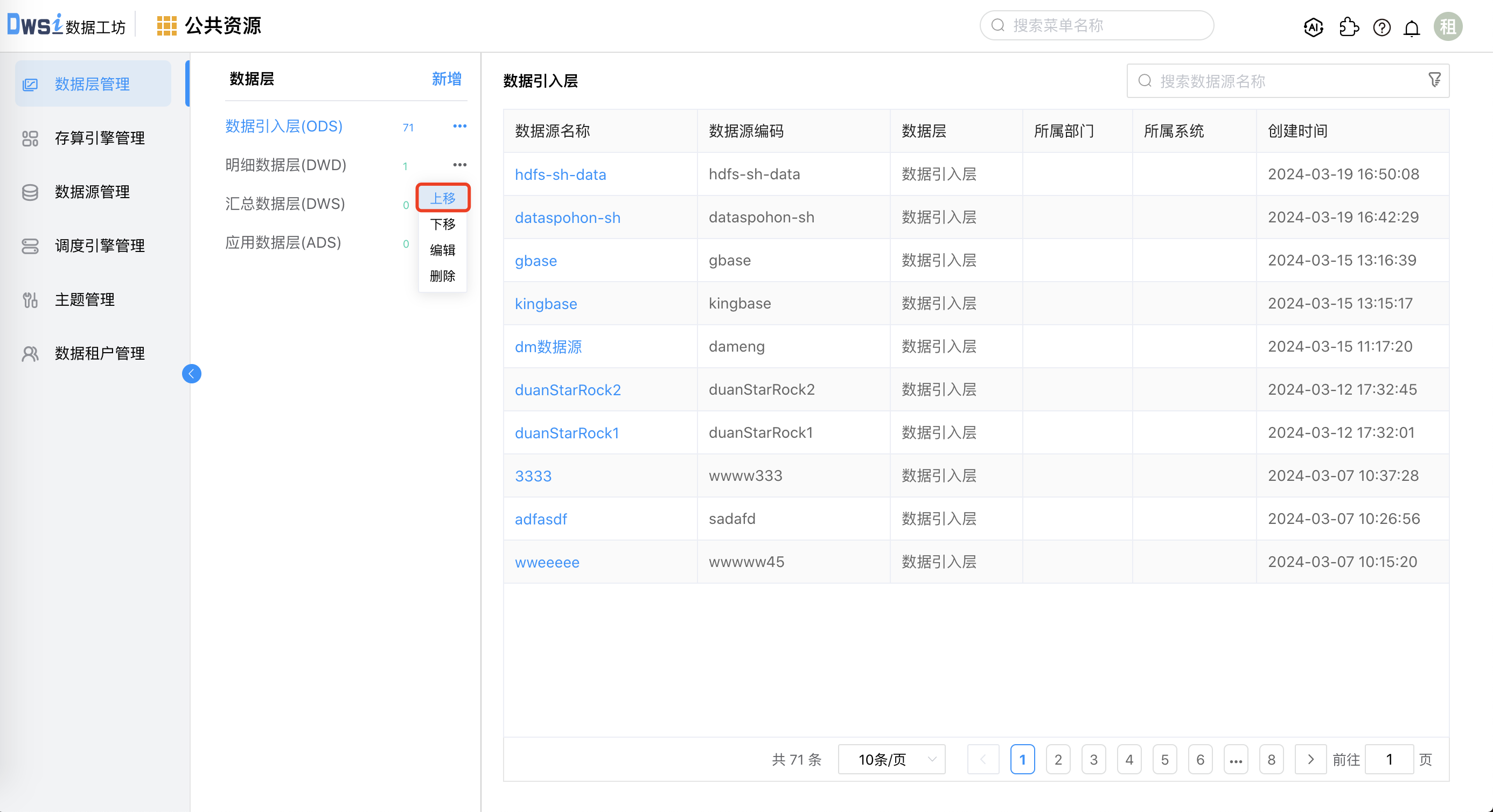Image resolution: width=1493 pixels, height=812 pixels.
Task: Collapse the left sidebar using the arrow toggle
Action: point(192,374)
